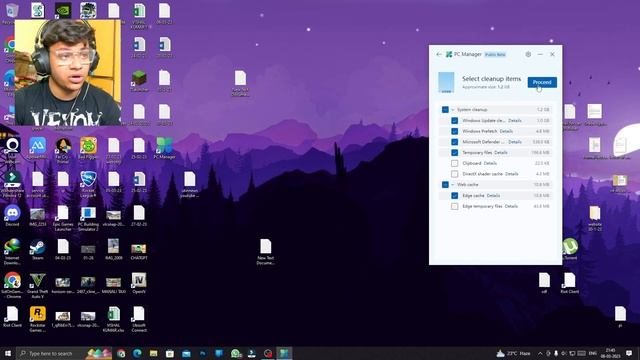Uncheck the Temporary files checkbox
The image size is (640, 360).
point(454,152)
